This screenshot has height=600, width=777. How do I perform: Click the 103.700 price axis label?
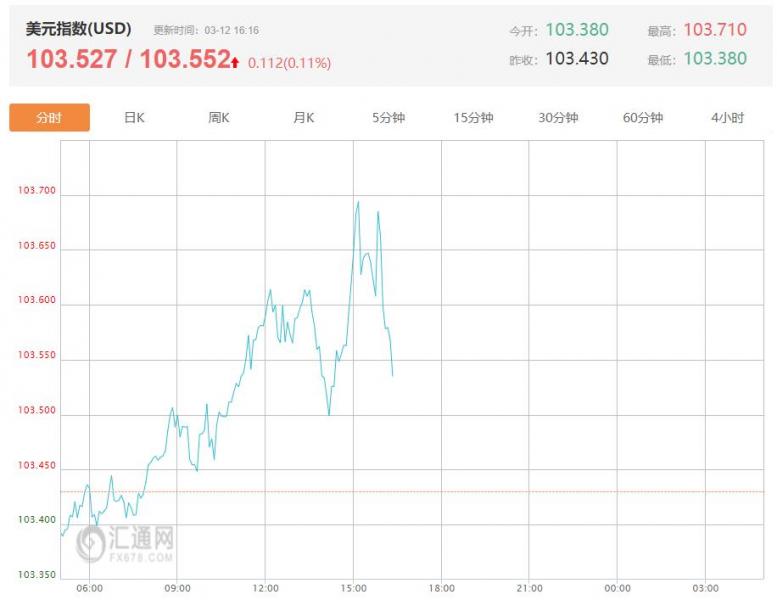pos(36,191)
